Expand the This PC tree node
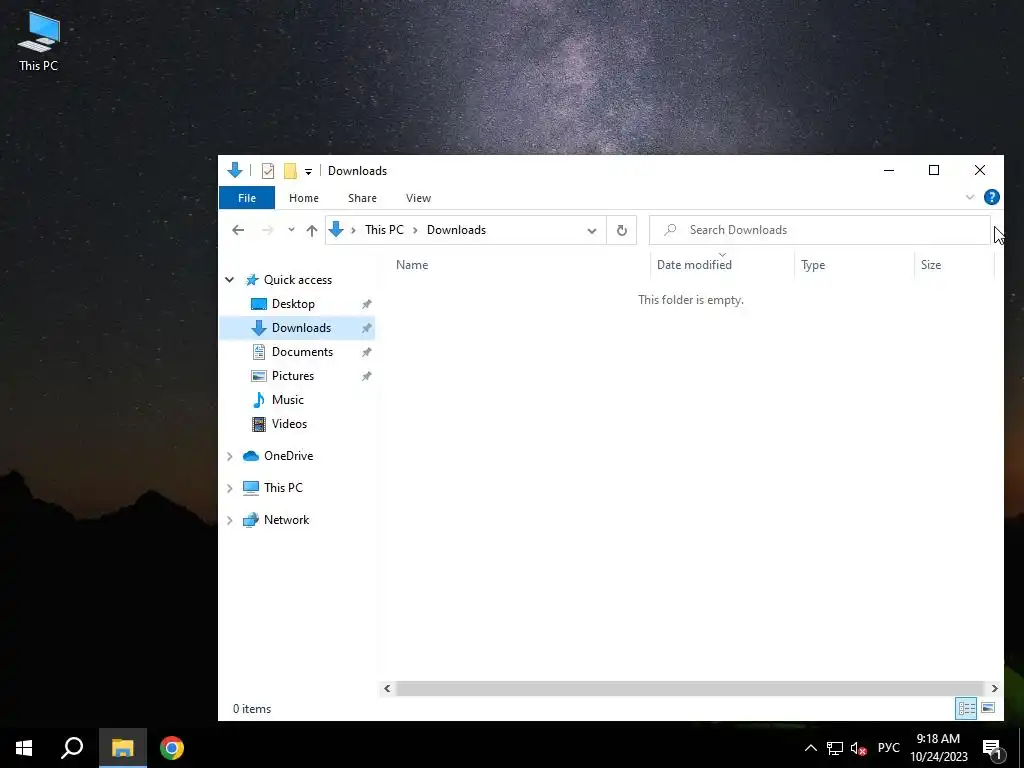This screenshot has width=1024, height=768. (x=230, y=488)
